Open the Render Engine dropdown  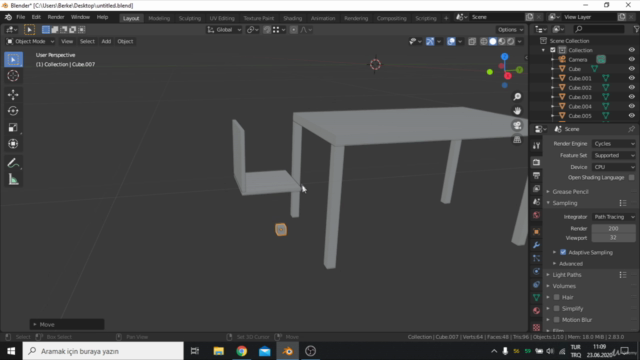click(x=613, y=144)
